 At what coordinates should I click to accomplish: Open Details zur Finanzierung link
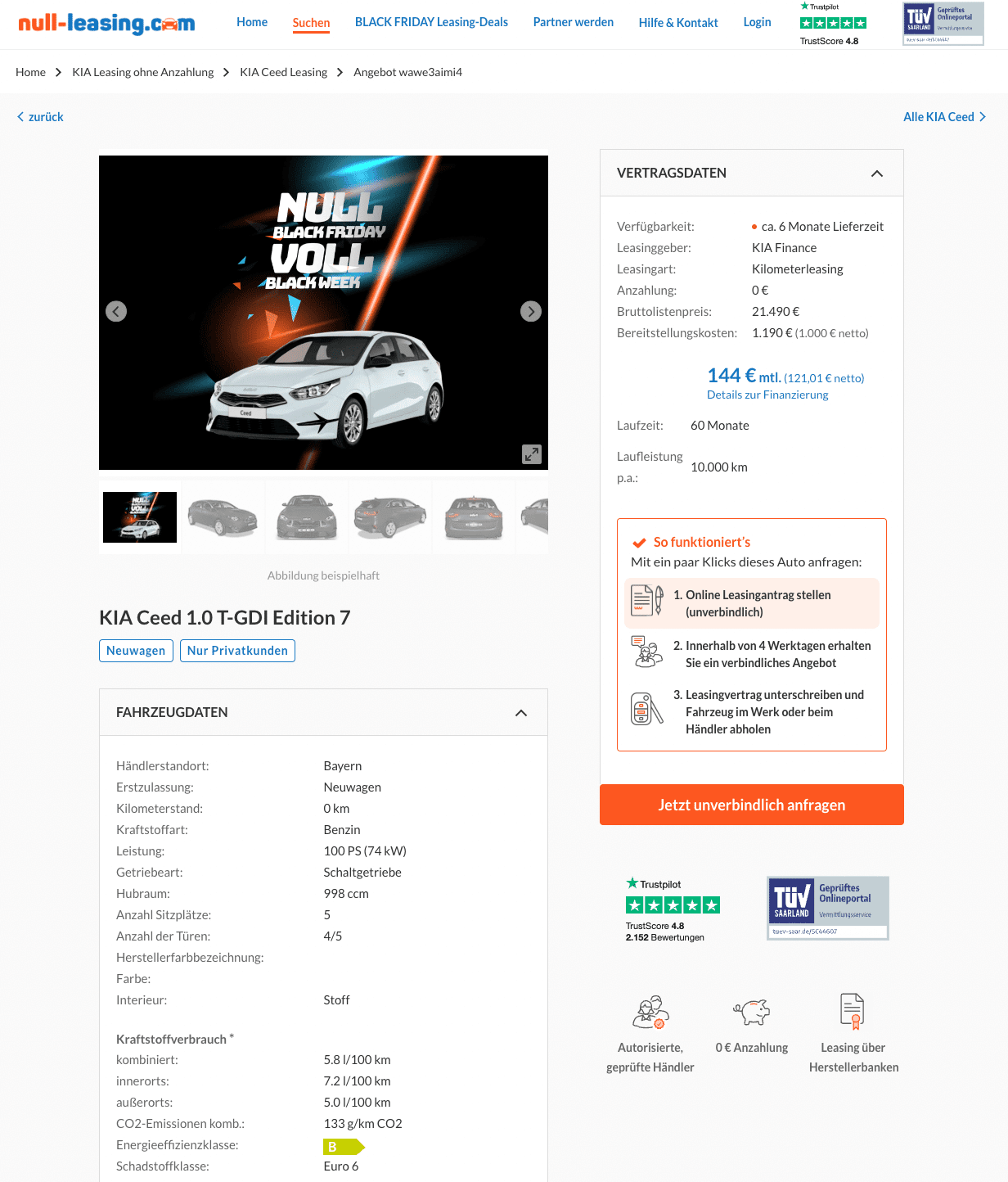[x=767, y=395]
